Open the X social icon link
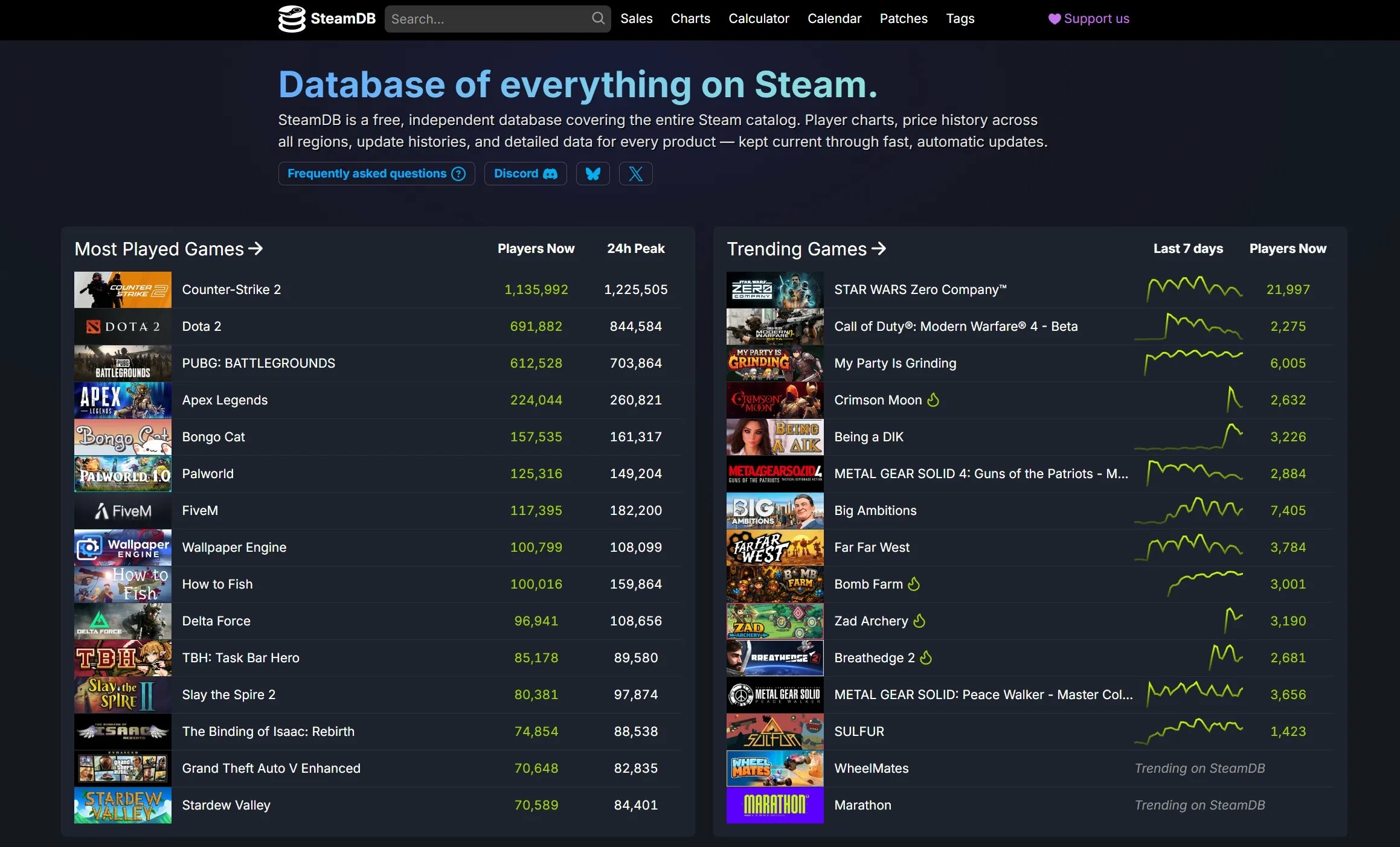Viewport: 1400px width, 847px height. click(635, 174)
